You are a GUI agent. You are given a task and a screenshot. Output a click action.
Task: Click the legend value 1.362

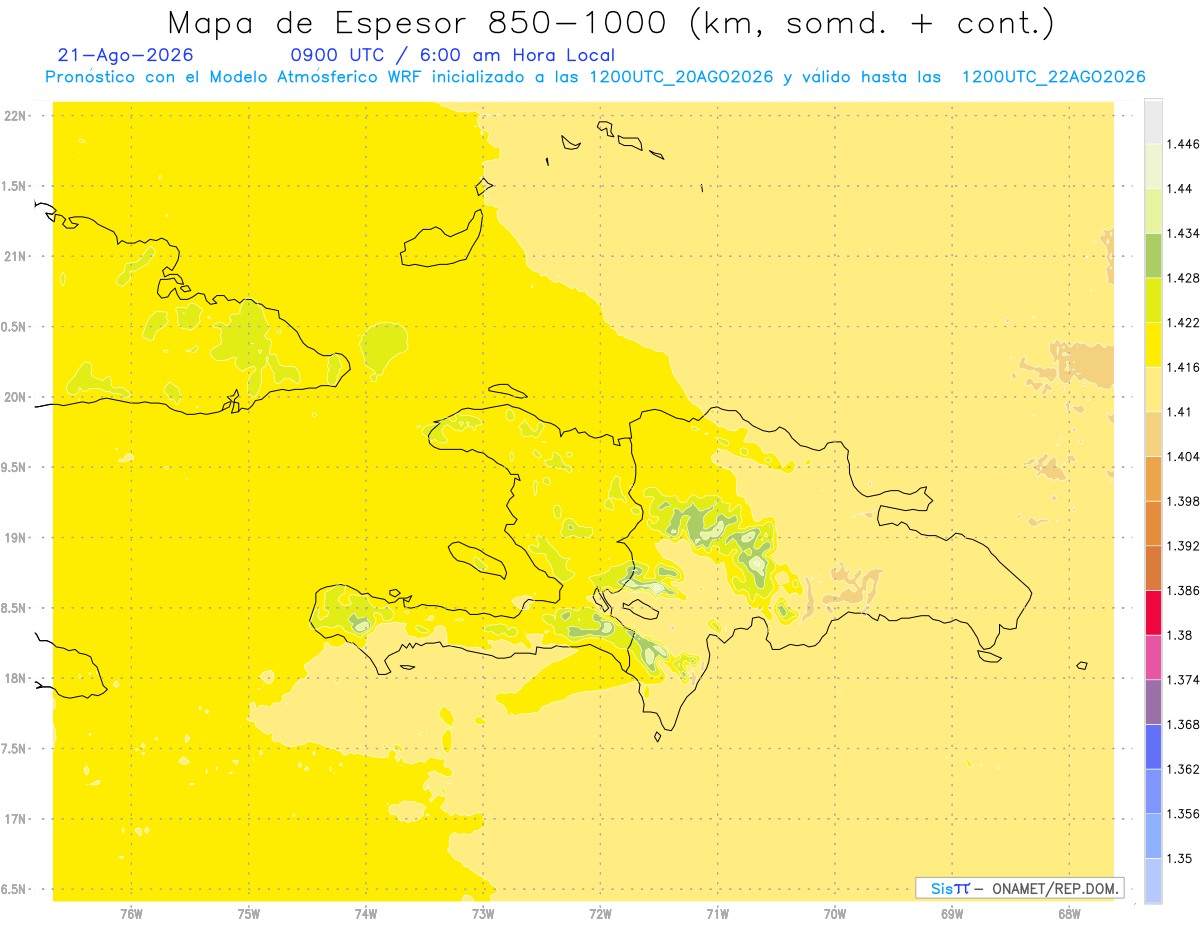pos(1183,769)
